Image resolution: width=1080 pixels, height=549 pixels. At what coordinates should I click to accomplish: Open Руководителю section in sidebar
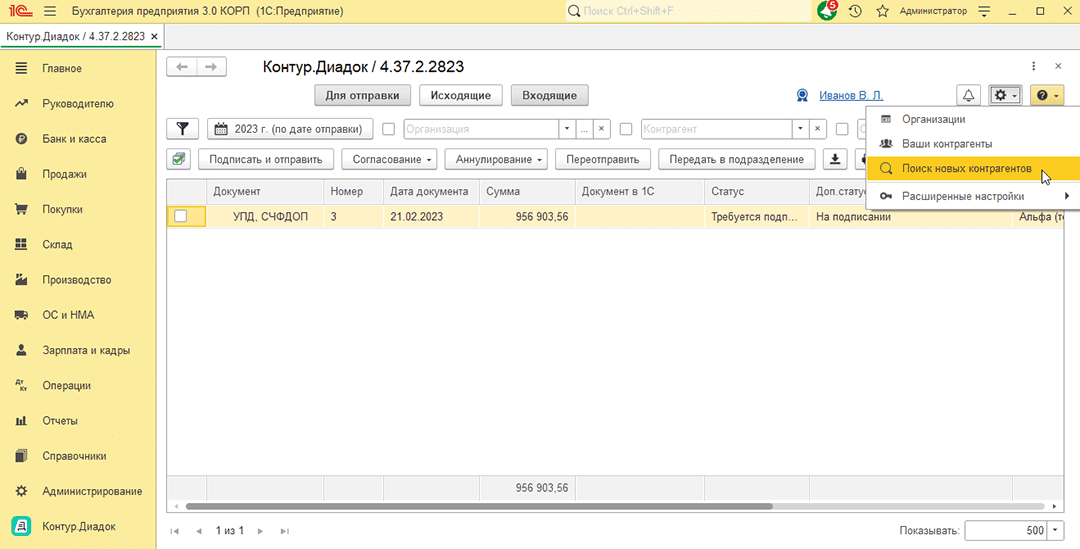[x=78, y=103]
